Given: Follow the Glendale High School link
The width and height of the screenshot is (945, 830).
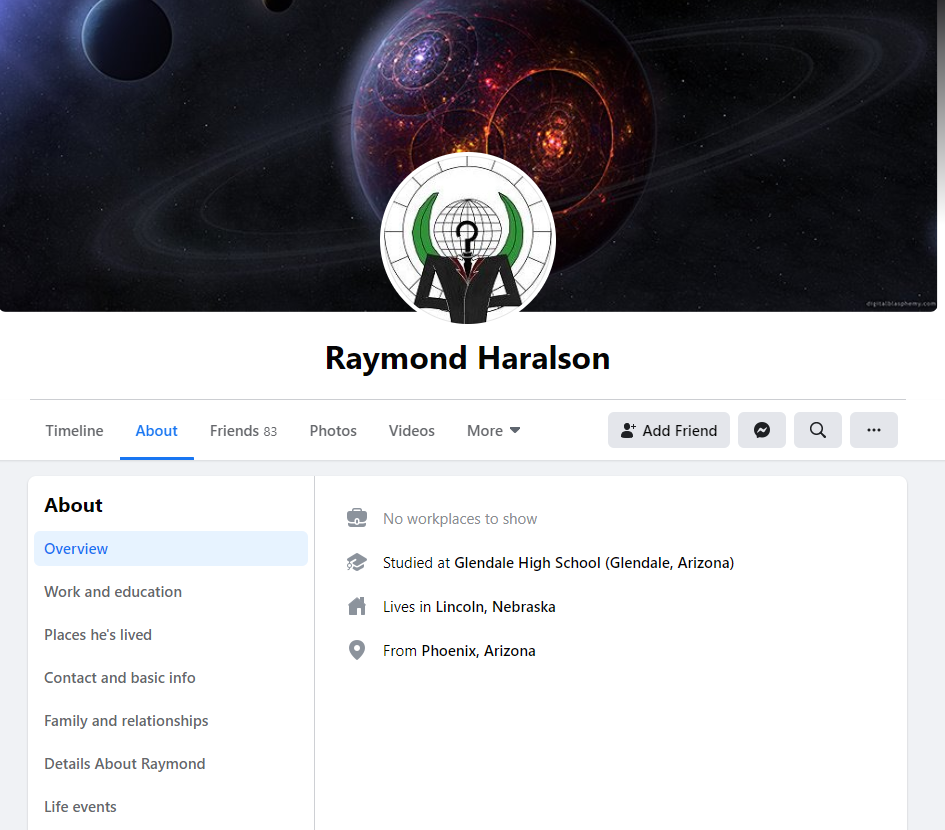Looking at the screenshot, I should pos(594,562).
